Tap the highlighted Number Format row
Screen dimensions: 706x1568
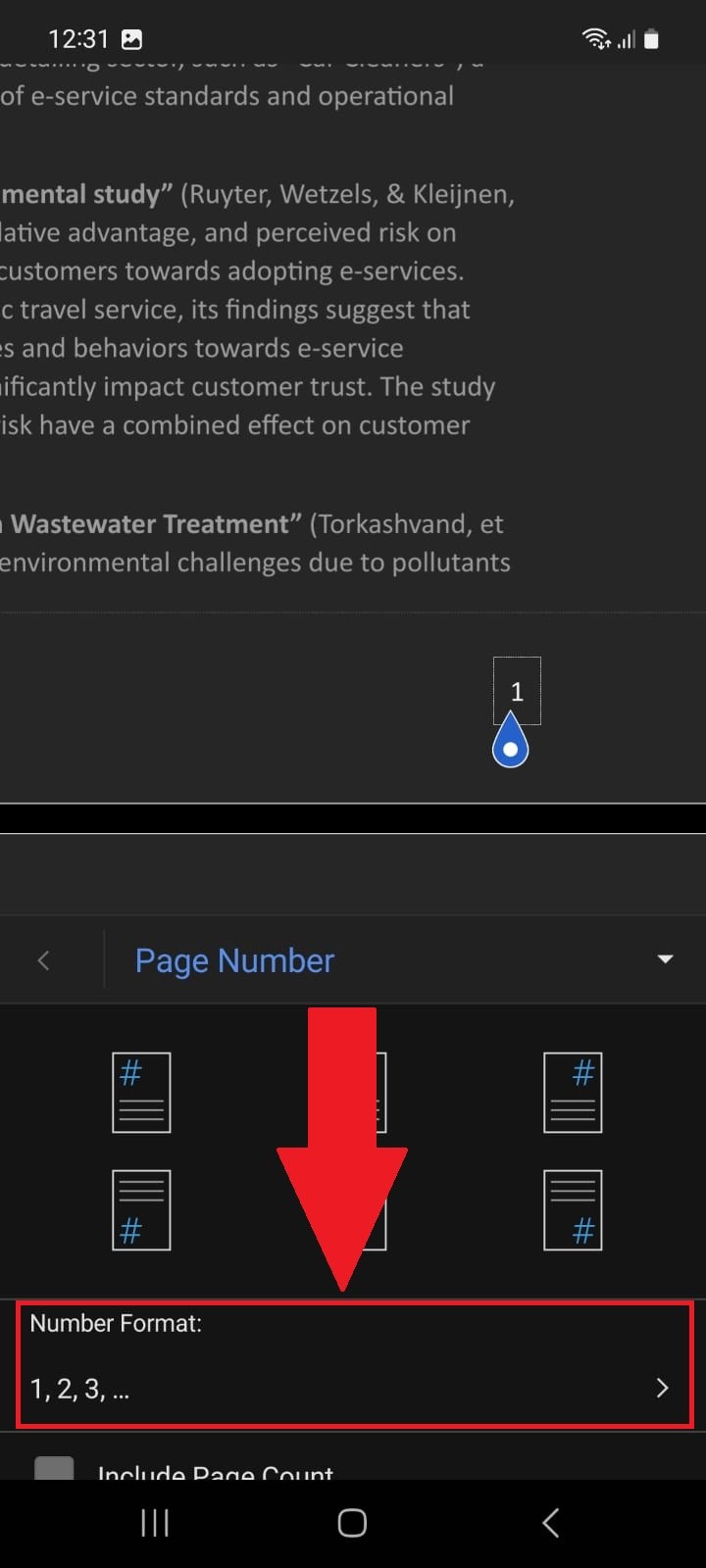(x=353, y=1364)
